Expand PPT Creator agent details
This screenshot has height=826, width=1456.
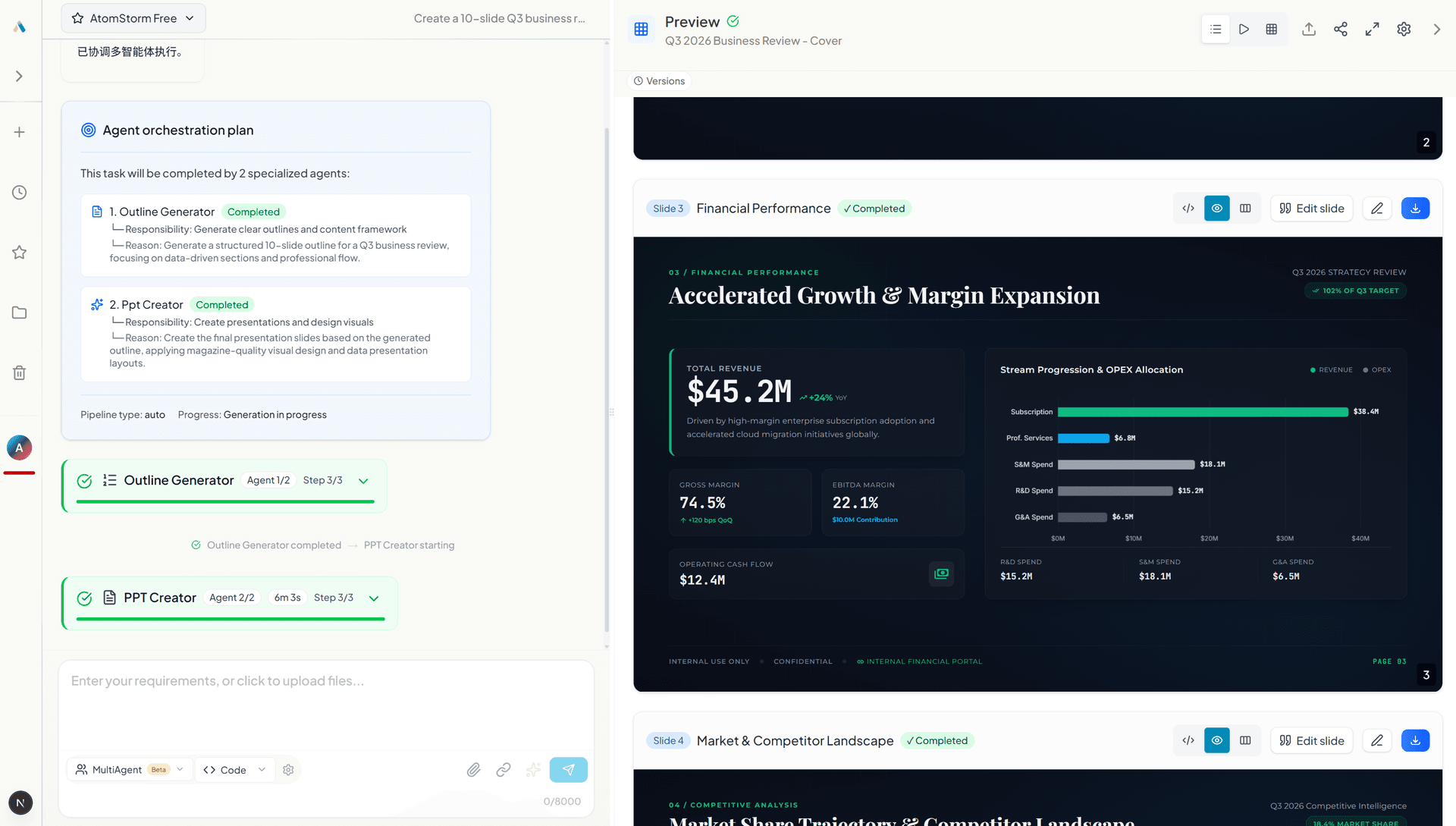[374, 598]
